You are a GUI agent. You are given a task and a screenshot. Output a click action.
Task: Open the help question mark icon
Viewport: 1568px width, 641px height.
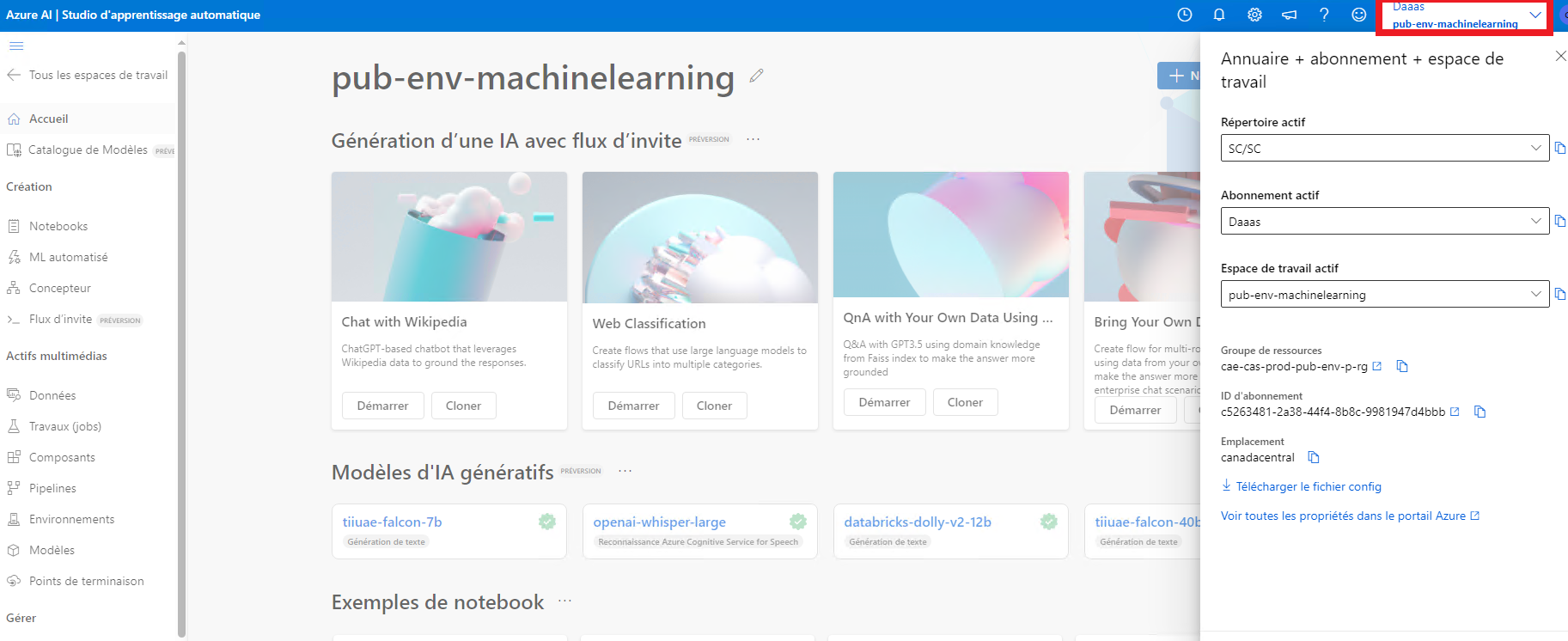coord(1324,15)
